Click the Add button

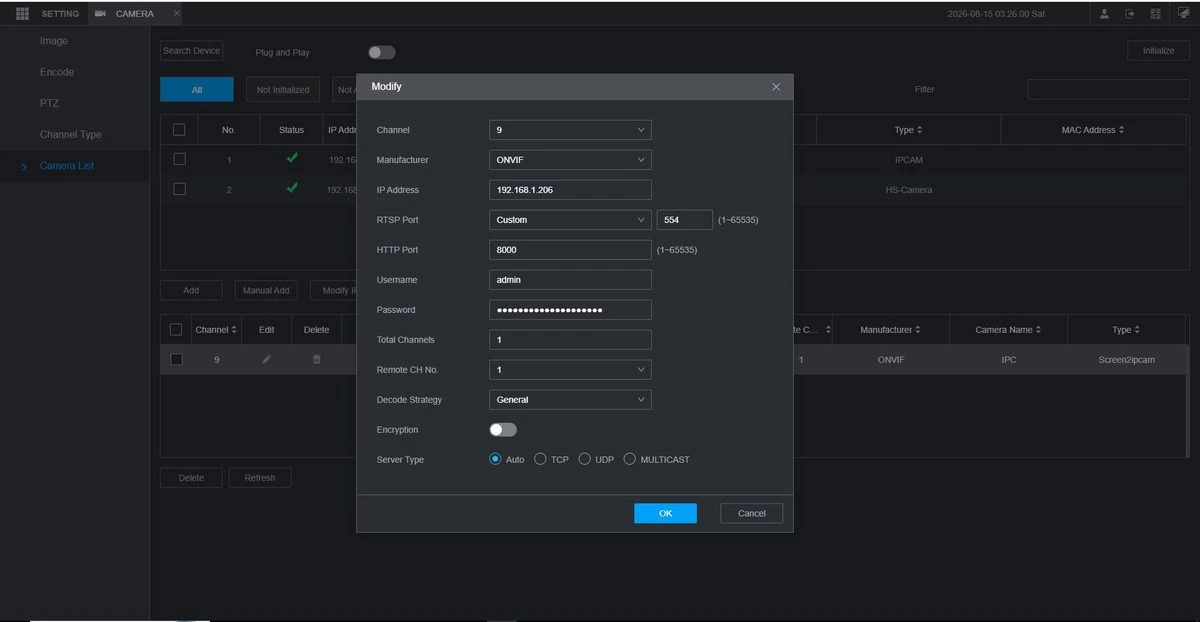191,290
